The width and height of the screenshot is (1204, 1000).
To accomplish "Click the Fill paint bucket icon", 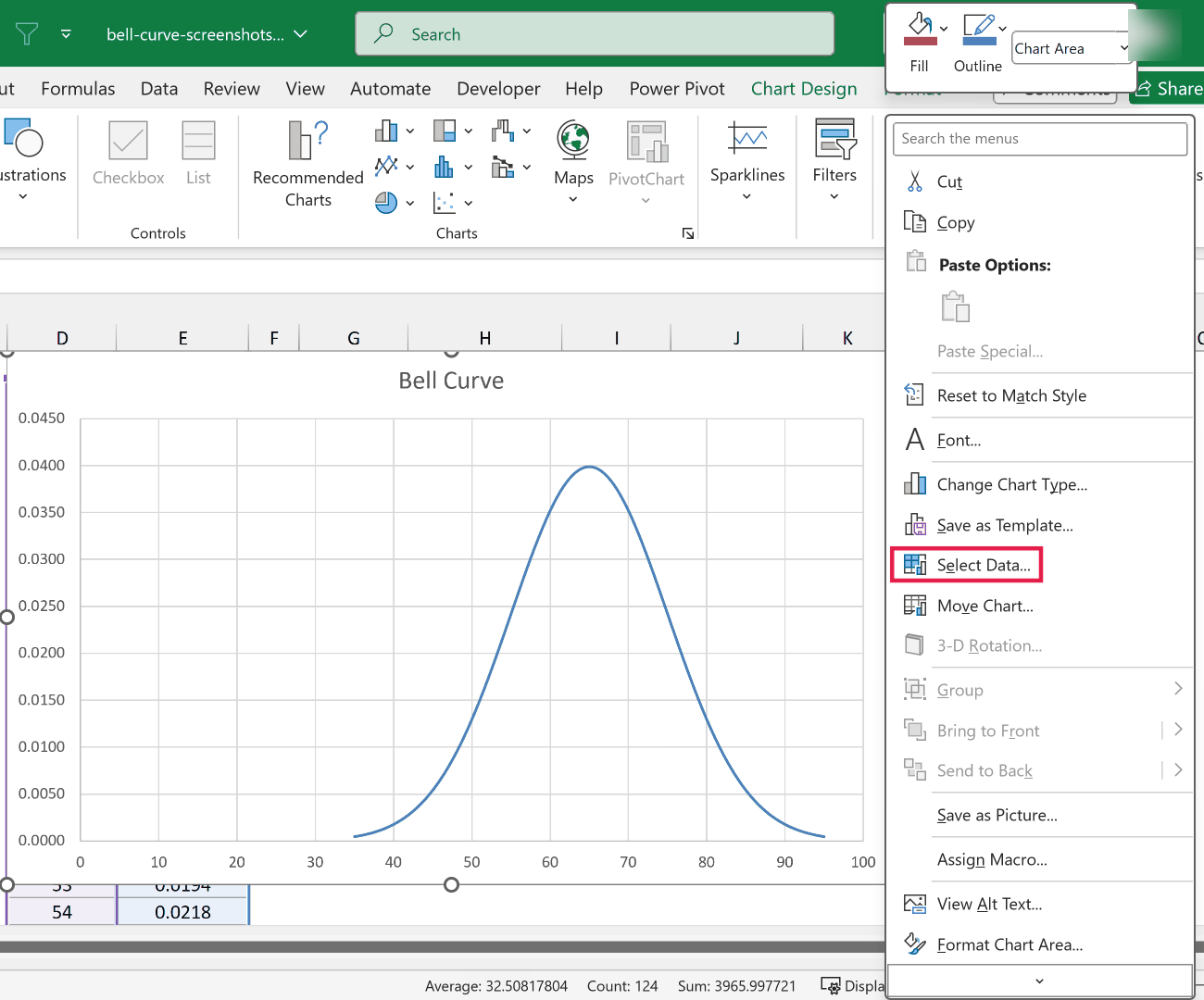I will (x=920, y=30).
